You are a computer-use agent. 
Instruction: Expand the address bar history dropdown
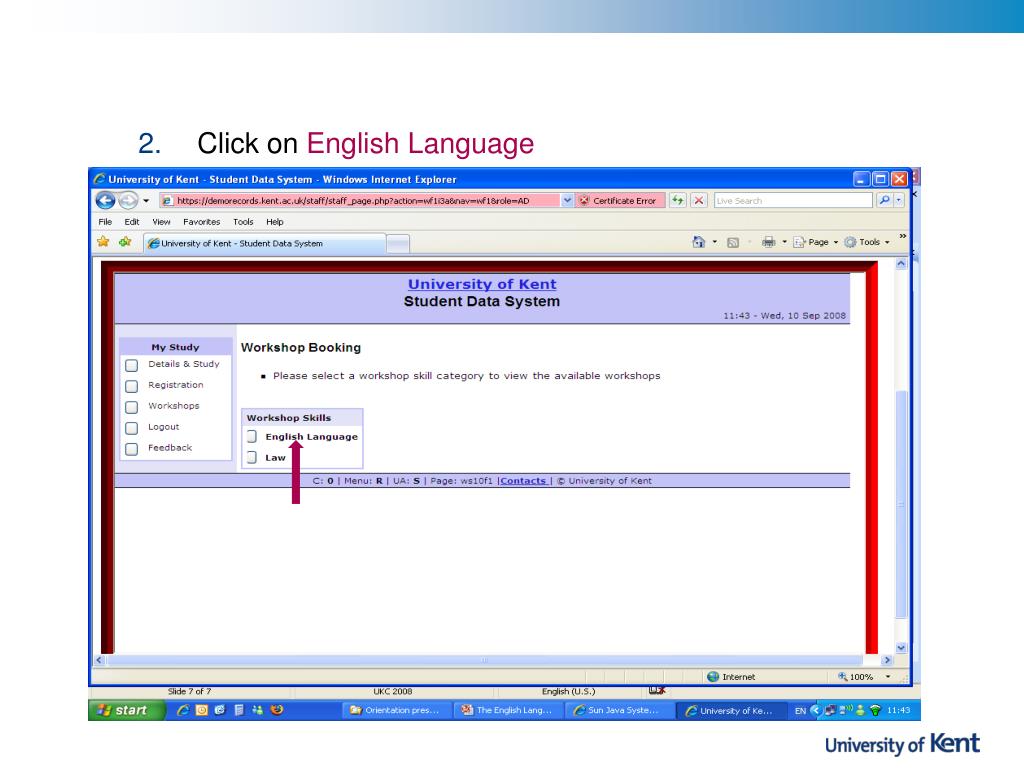(567, 200)
